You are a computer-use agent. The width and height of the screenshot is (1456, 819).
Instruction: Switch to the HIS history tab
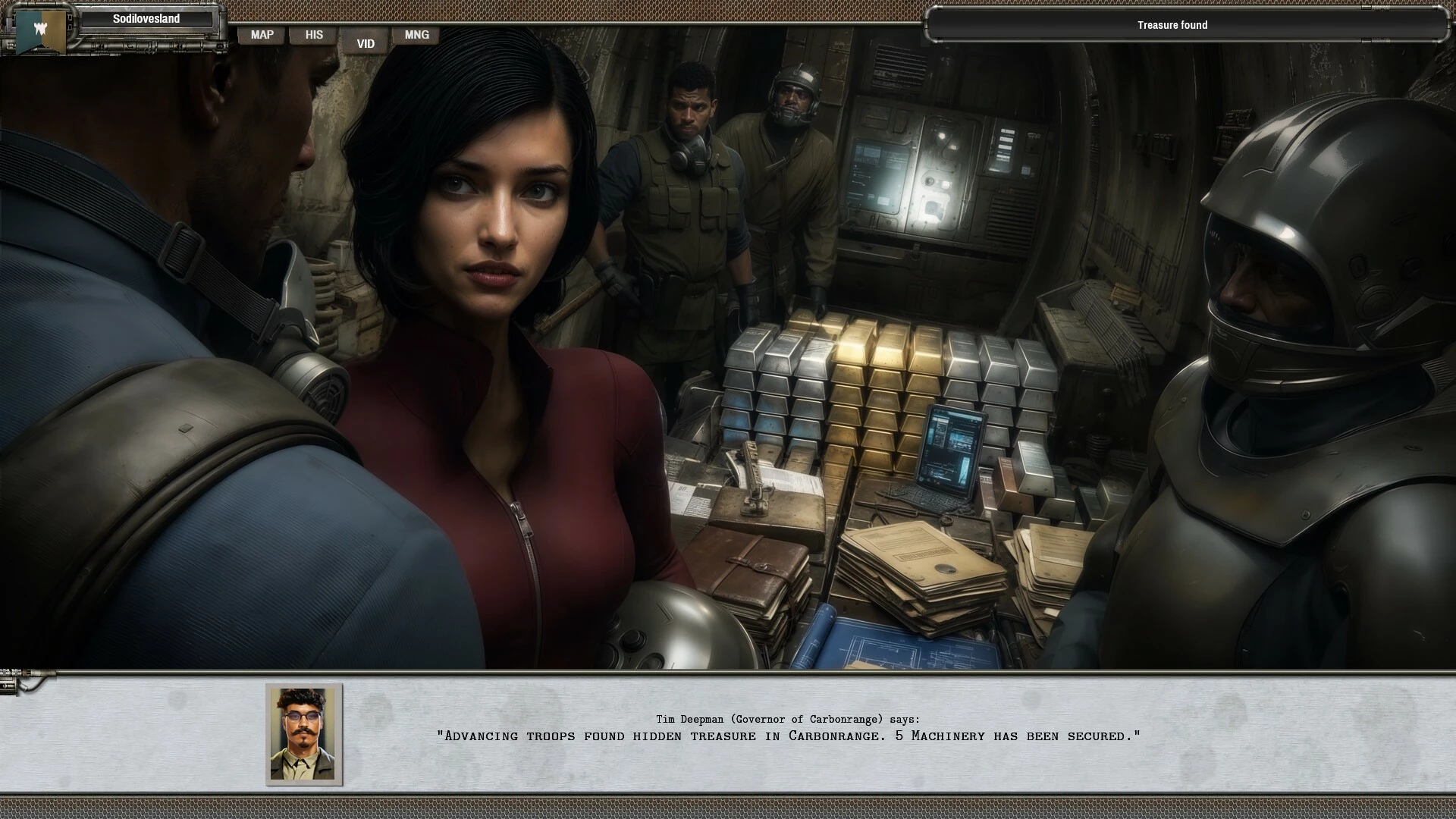click(x=314, y=35)
